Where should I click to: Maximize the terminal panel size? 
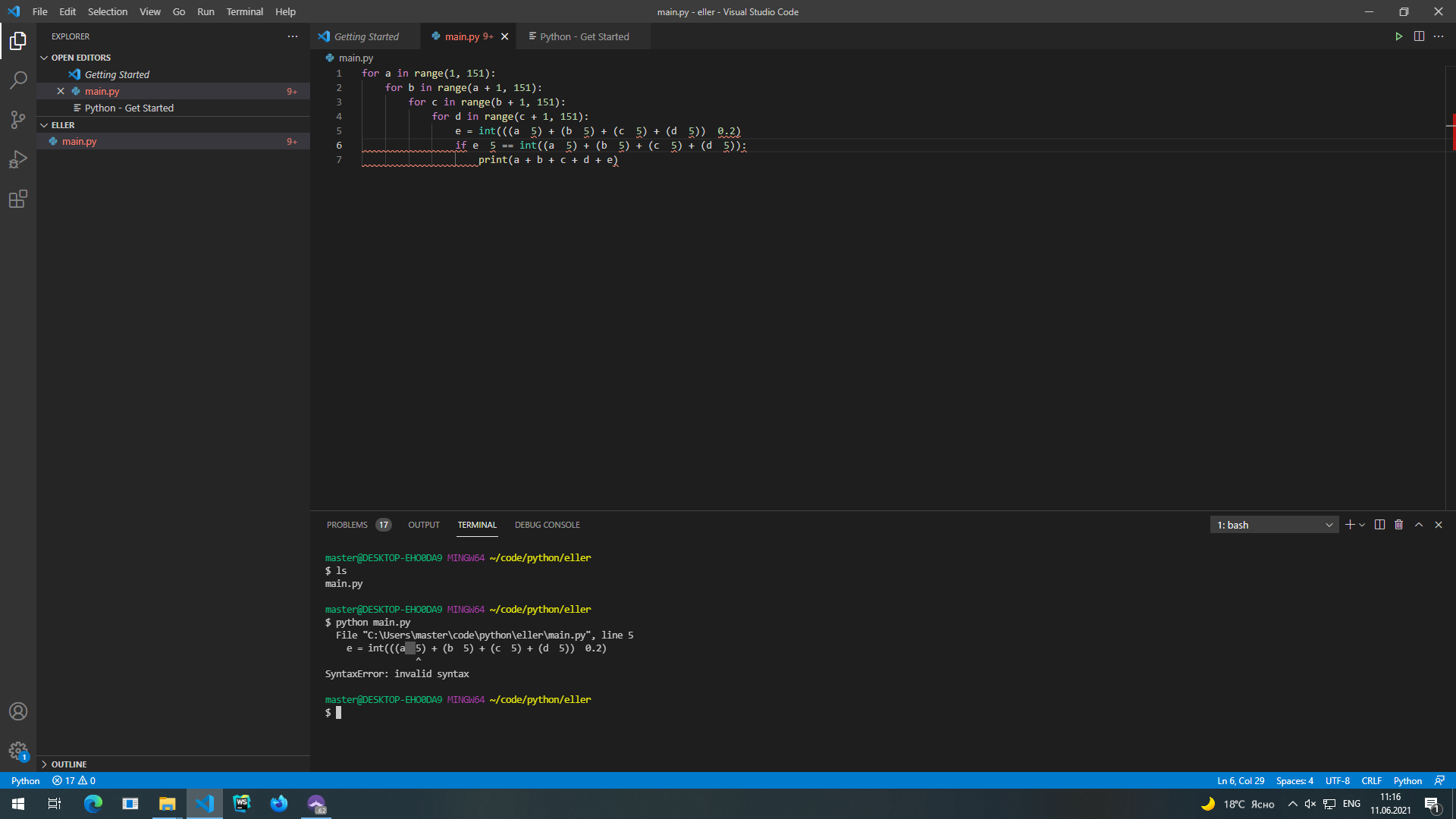click(x=1419, y=525)
